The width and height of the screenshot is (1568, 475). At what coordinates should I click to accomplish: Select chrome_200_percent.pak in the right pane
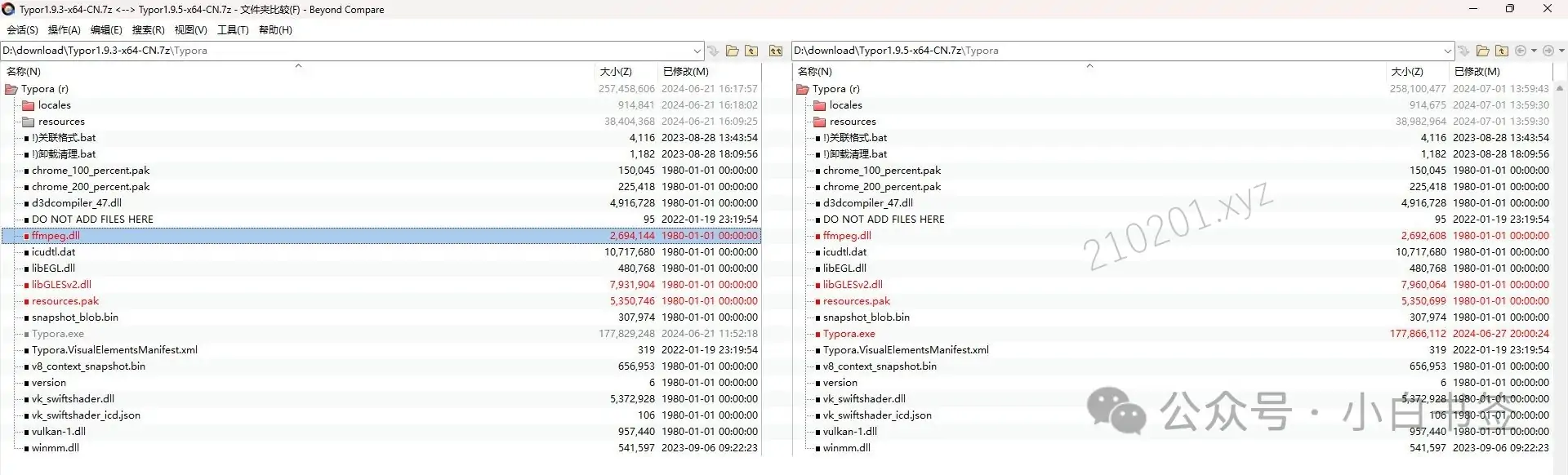882,187
